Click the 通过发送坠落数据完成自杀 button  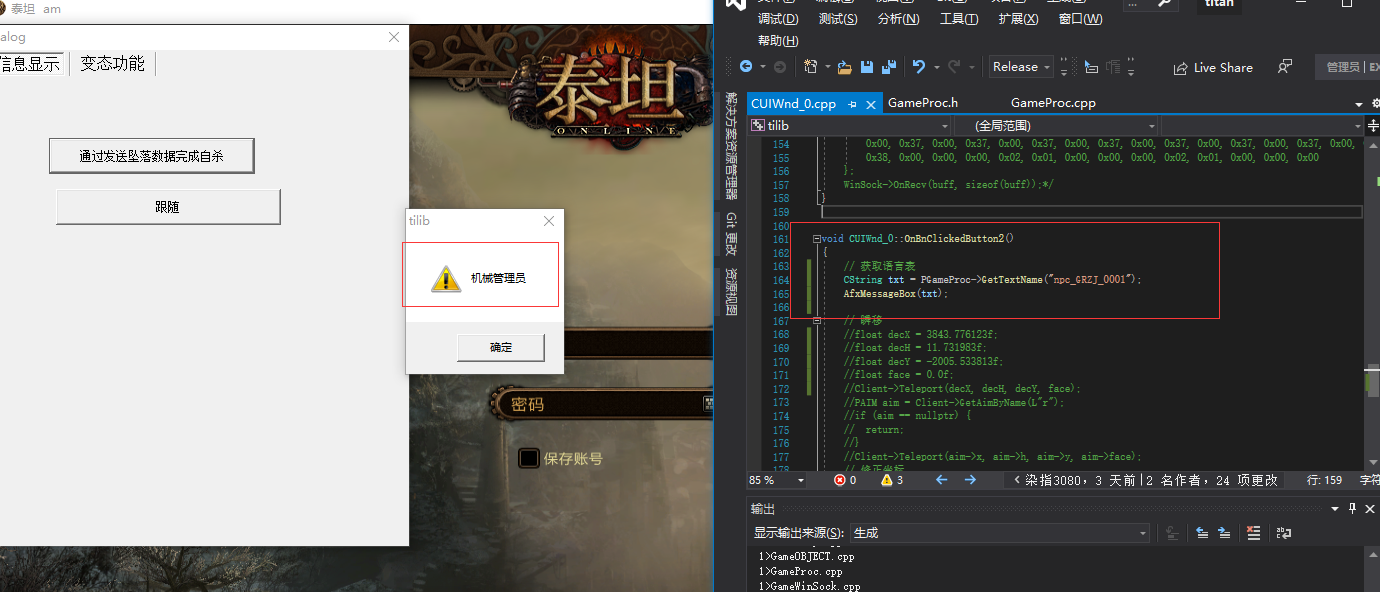coord(152,156)
